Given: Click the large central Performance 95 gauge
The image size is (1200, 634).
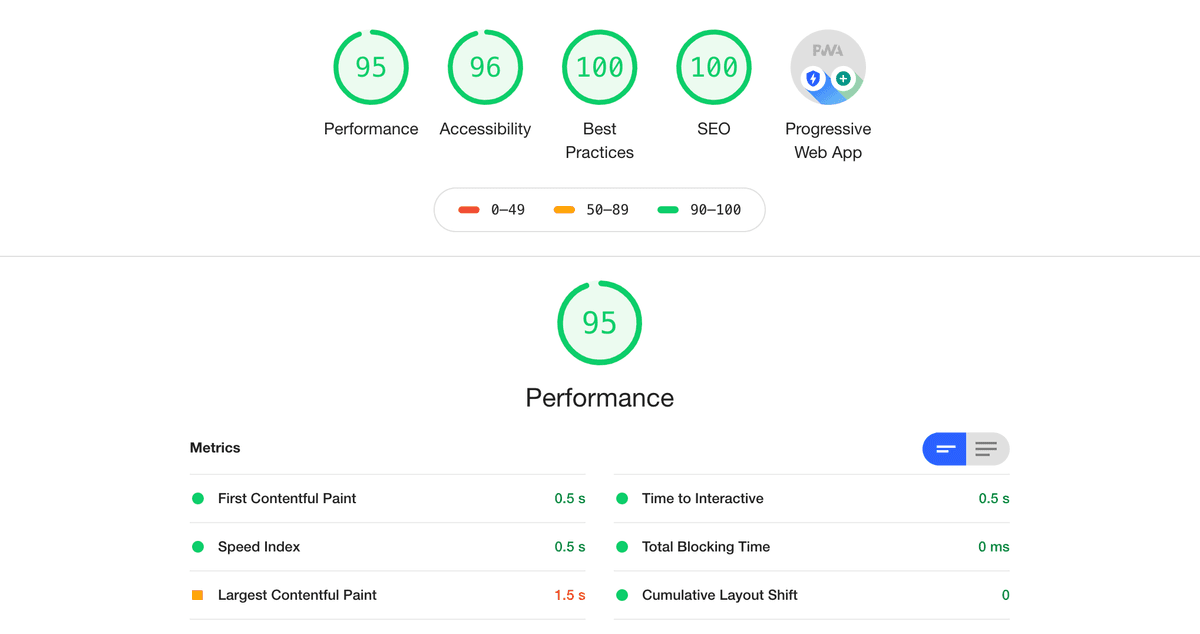Looking at the screenshot, I should [599, 323].
